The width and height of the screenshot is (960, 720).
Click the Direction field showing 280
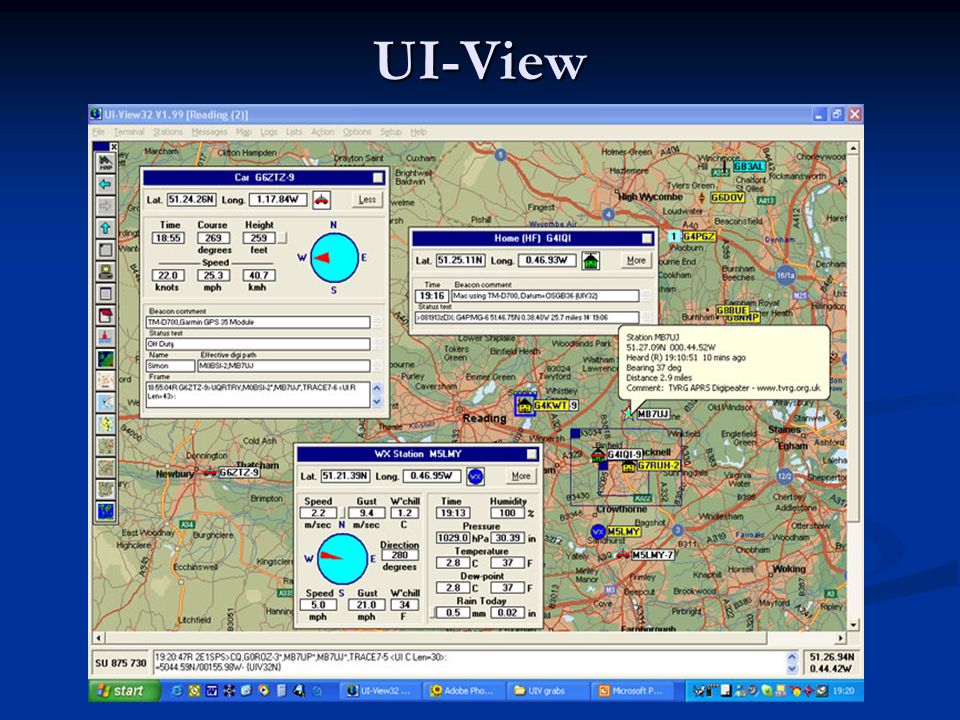[x=400, y=555]
